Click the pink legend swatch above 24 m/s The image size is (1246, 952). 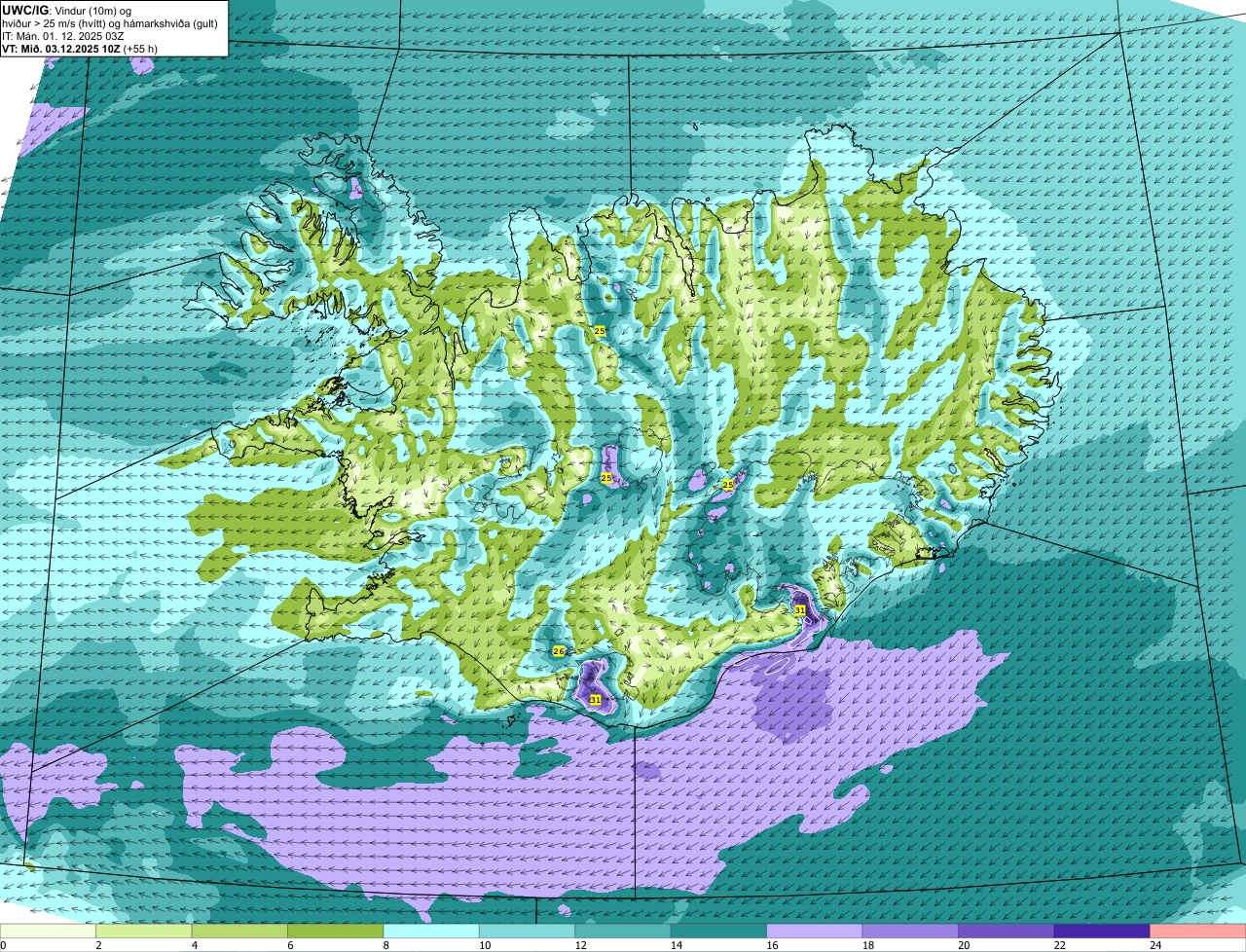point(1197,932)
